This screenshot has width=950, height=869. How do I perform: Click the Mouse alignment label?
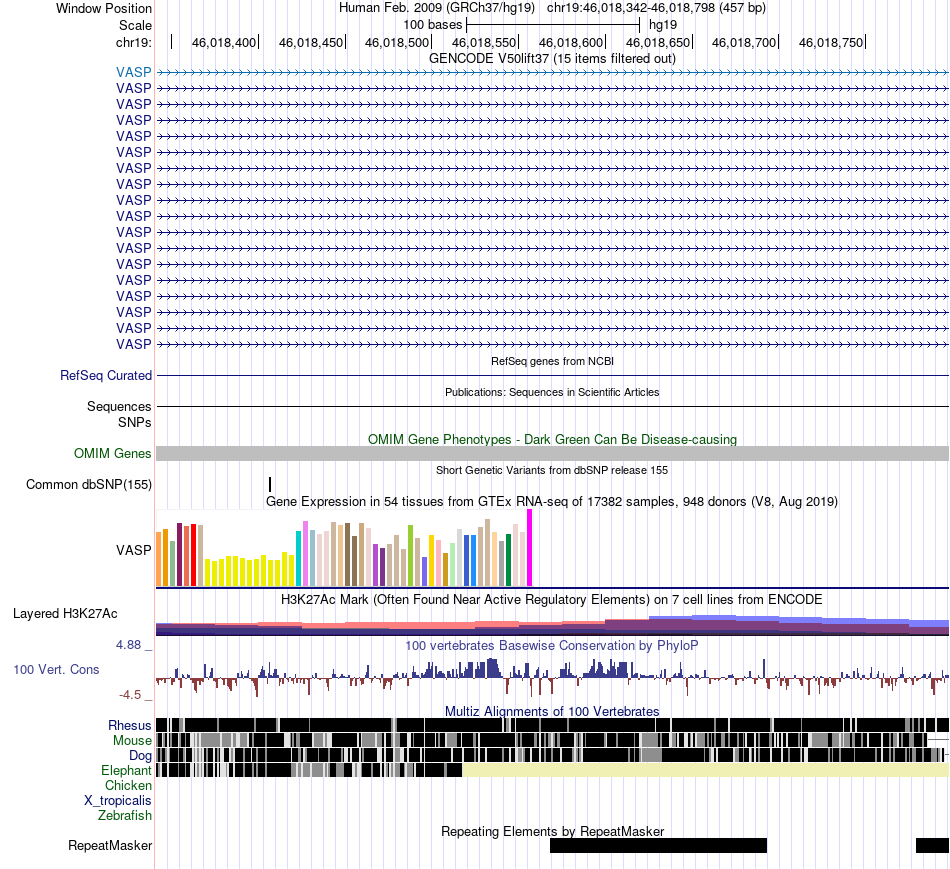(x=132, y=741)
